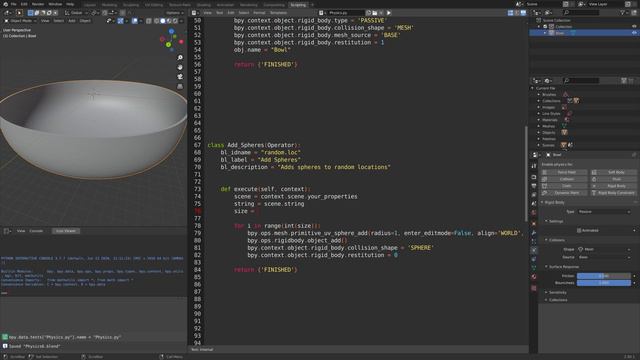Open a text file using the folder icon
The height and width of the screenshot is (360, 640).
pyautogui.click(x=375, y=13)
